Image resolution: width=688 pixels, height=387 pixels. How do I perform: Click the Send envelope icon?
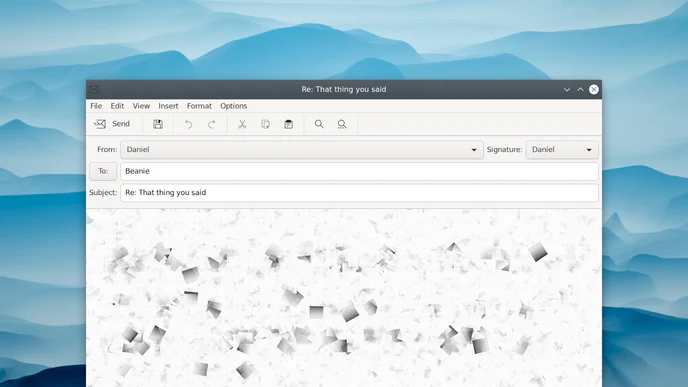click(100, 124)
